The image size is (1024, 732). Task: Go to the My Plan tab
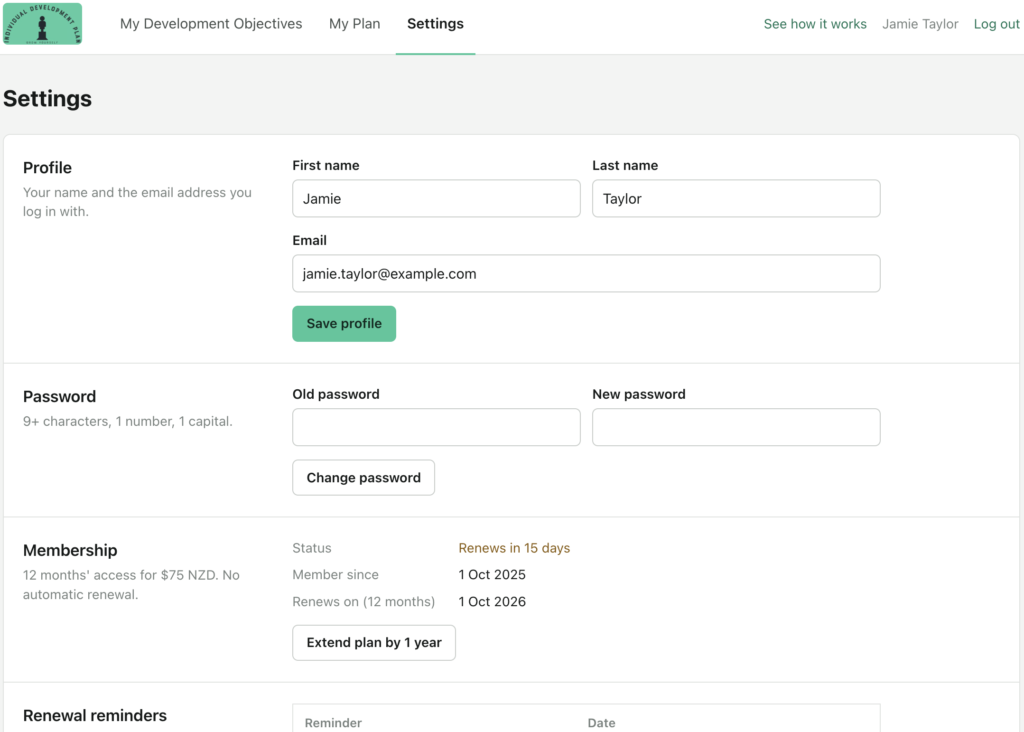coord(355,24)
